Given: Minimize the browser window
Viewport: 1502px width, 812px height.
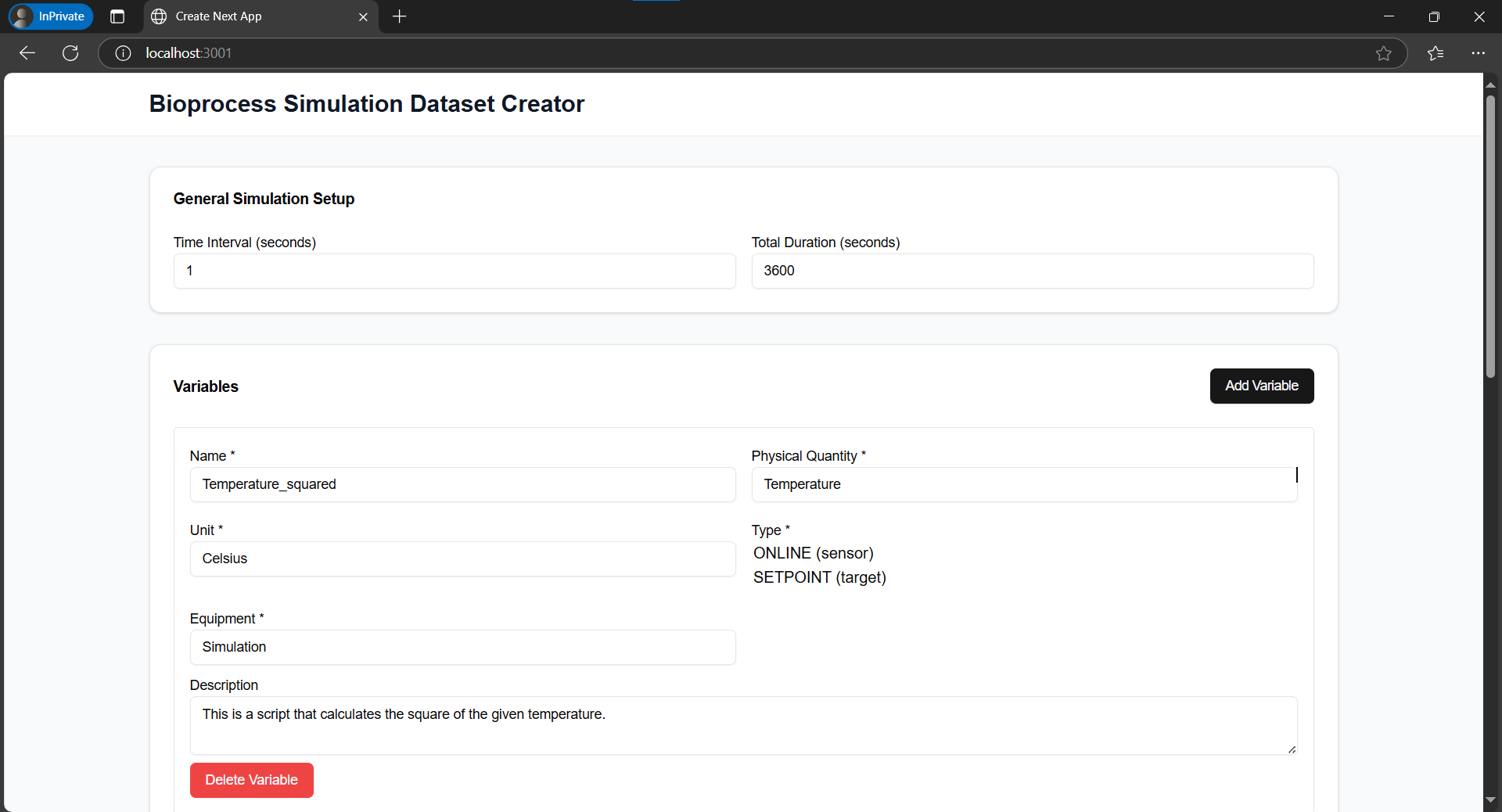Looking at the screenshot, I should click(1389, 16).
